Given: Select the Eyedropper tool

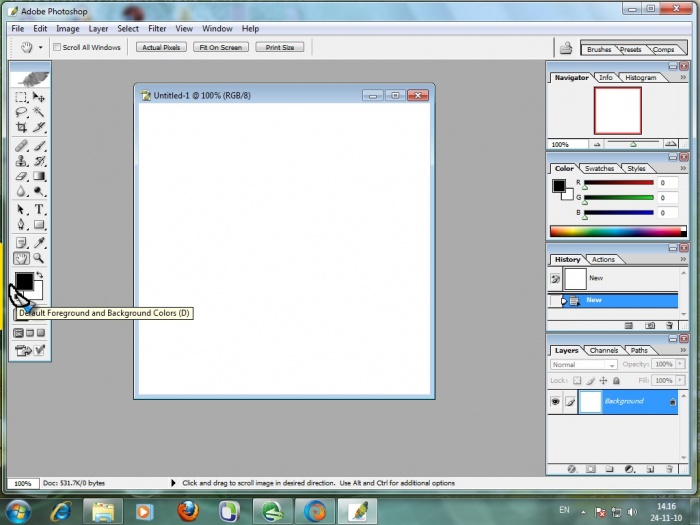Looking at the screenshot, I should pyautogui.click(x=39, y=243).
